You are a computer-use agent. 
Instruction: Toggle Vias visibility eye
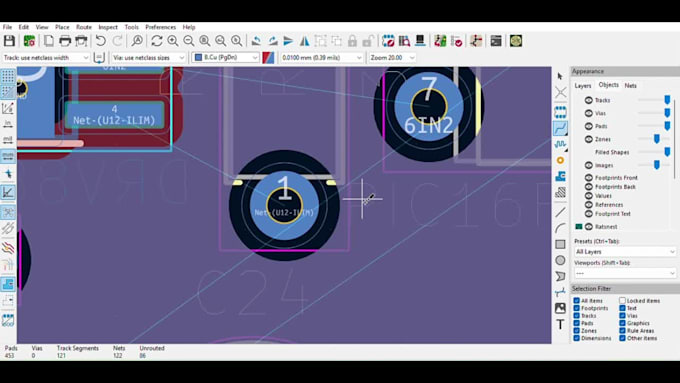tap(588, 113)
